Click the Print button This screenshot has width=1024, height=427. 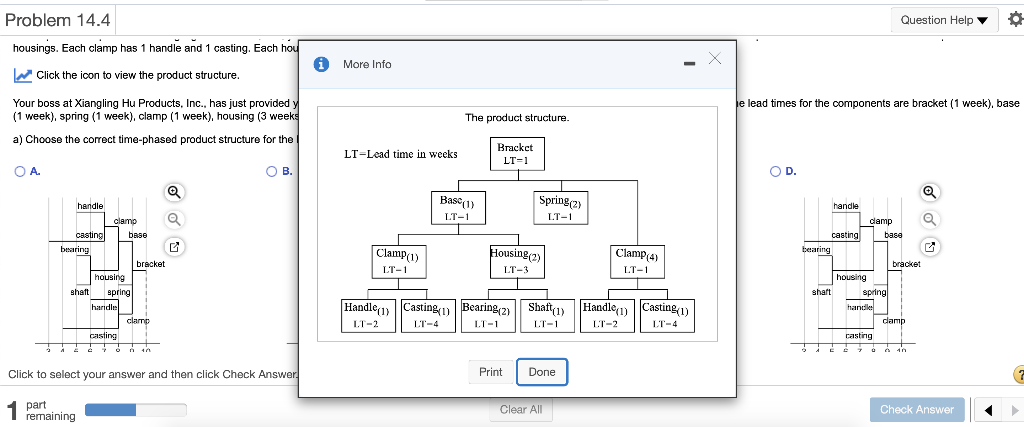(490, 372)
